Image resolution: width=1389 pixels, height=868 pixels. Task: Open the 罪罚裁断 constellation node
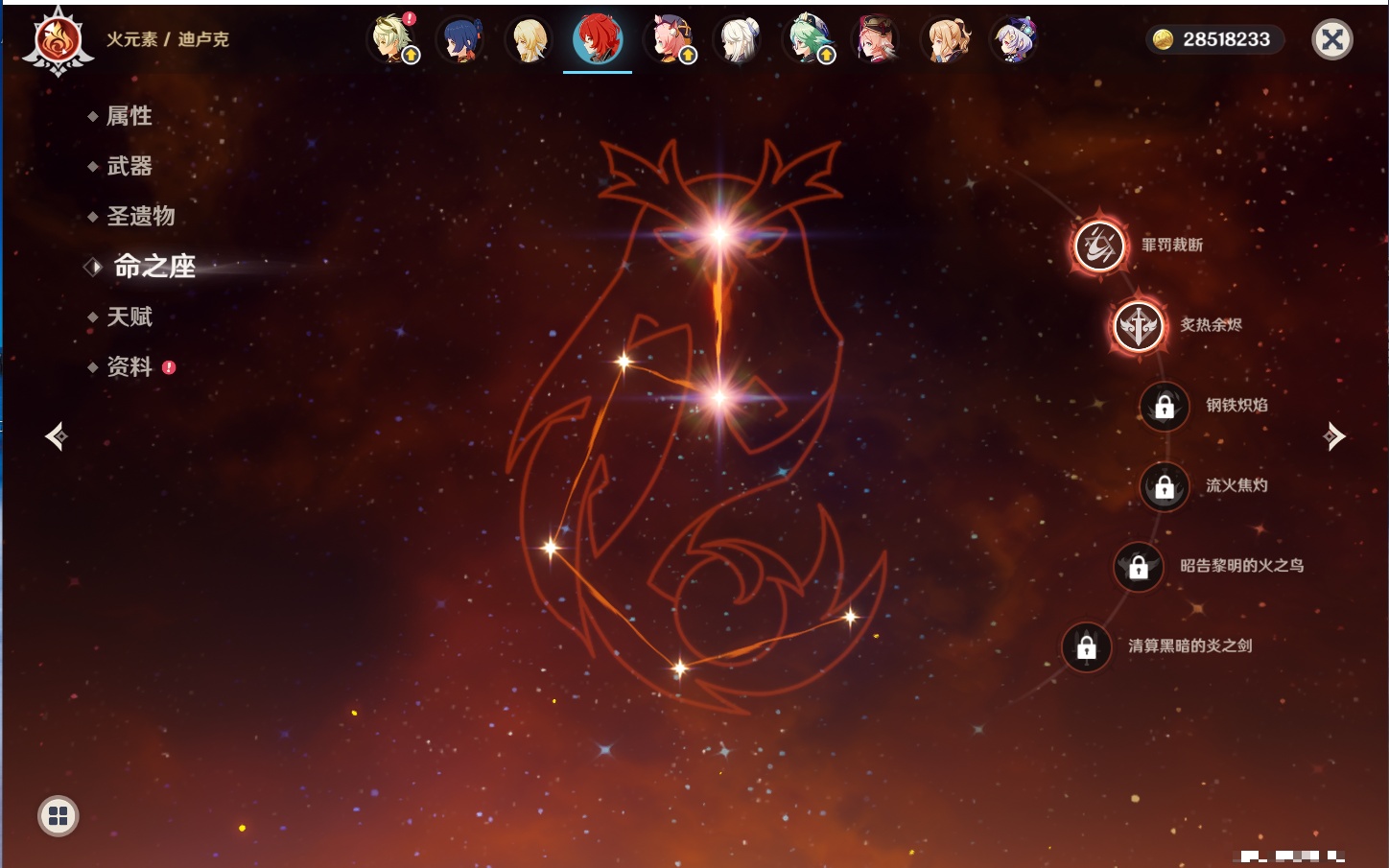coord(1099,246)
